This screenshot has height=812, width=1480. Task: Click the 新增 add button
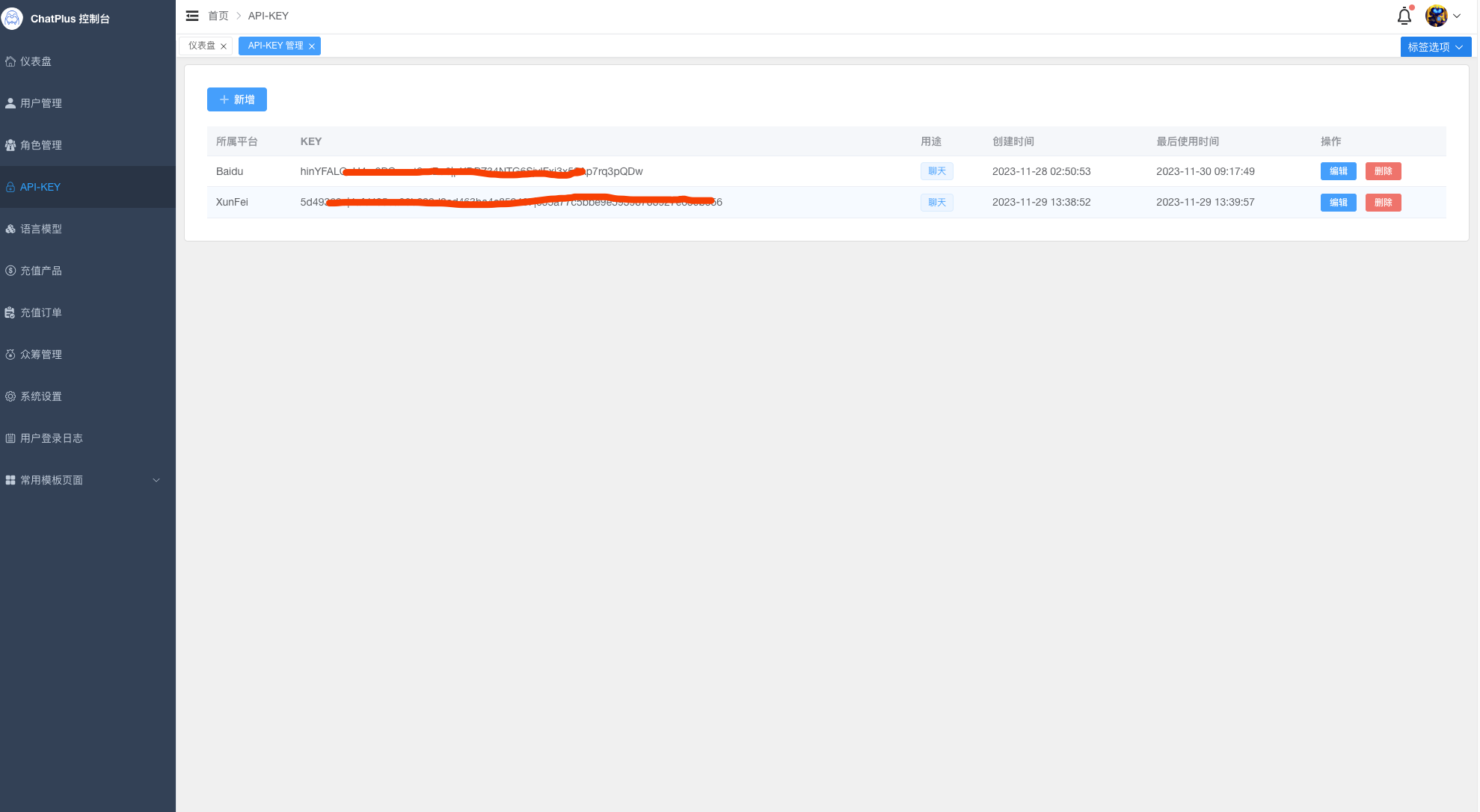[x=236, y=99]
